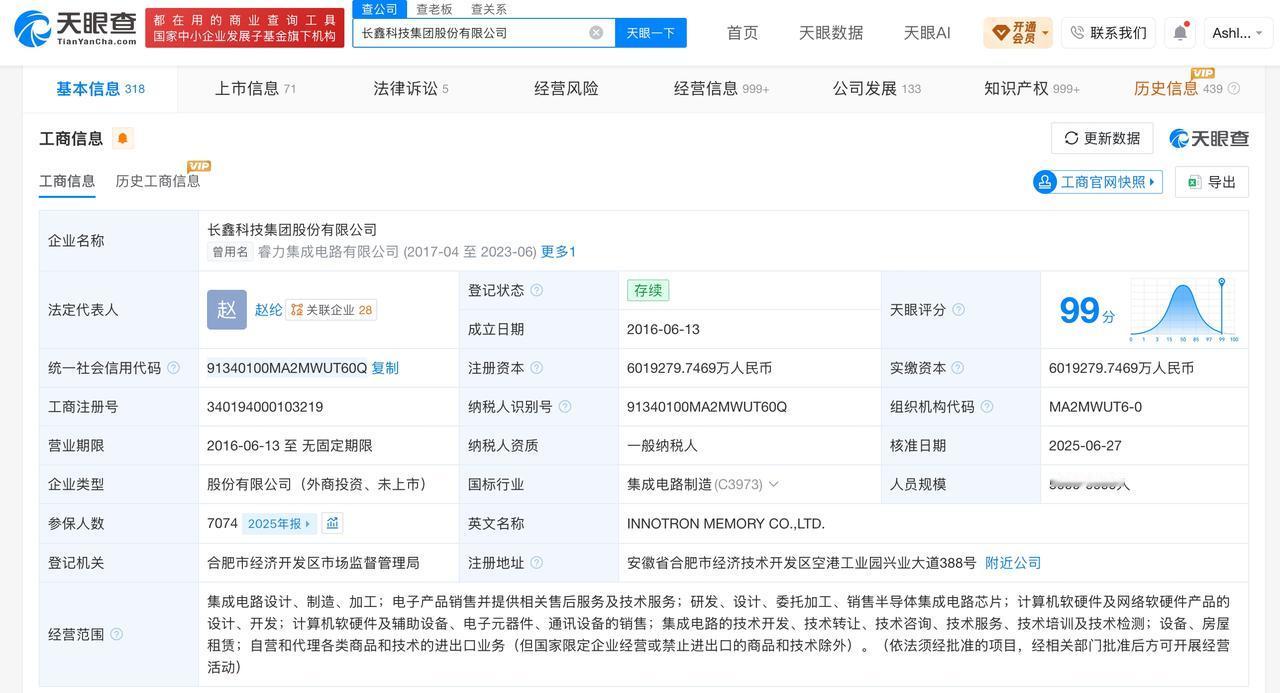Open 法律诉讼 tab
The image size is (1280, 693).
410,89
